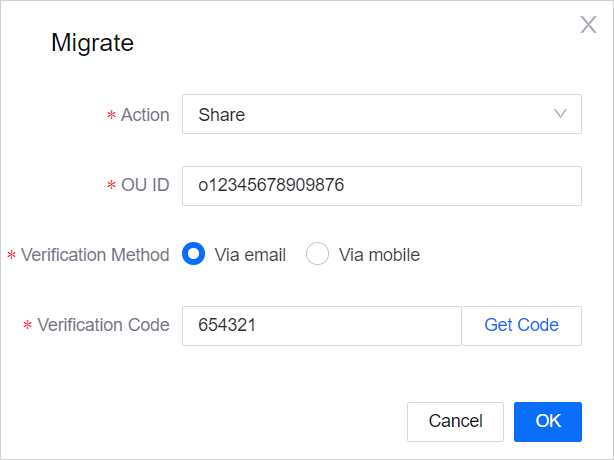
Task: Click the selected value Share in Action
Action: pyautogui.click(x=222, y=115)
